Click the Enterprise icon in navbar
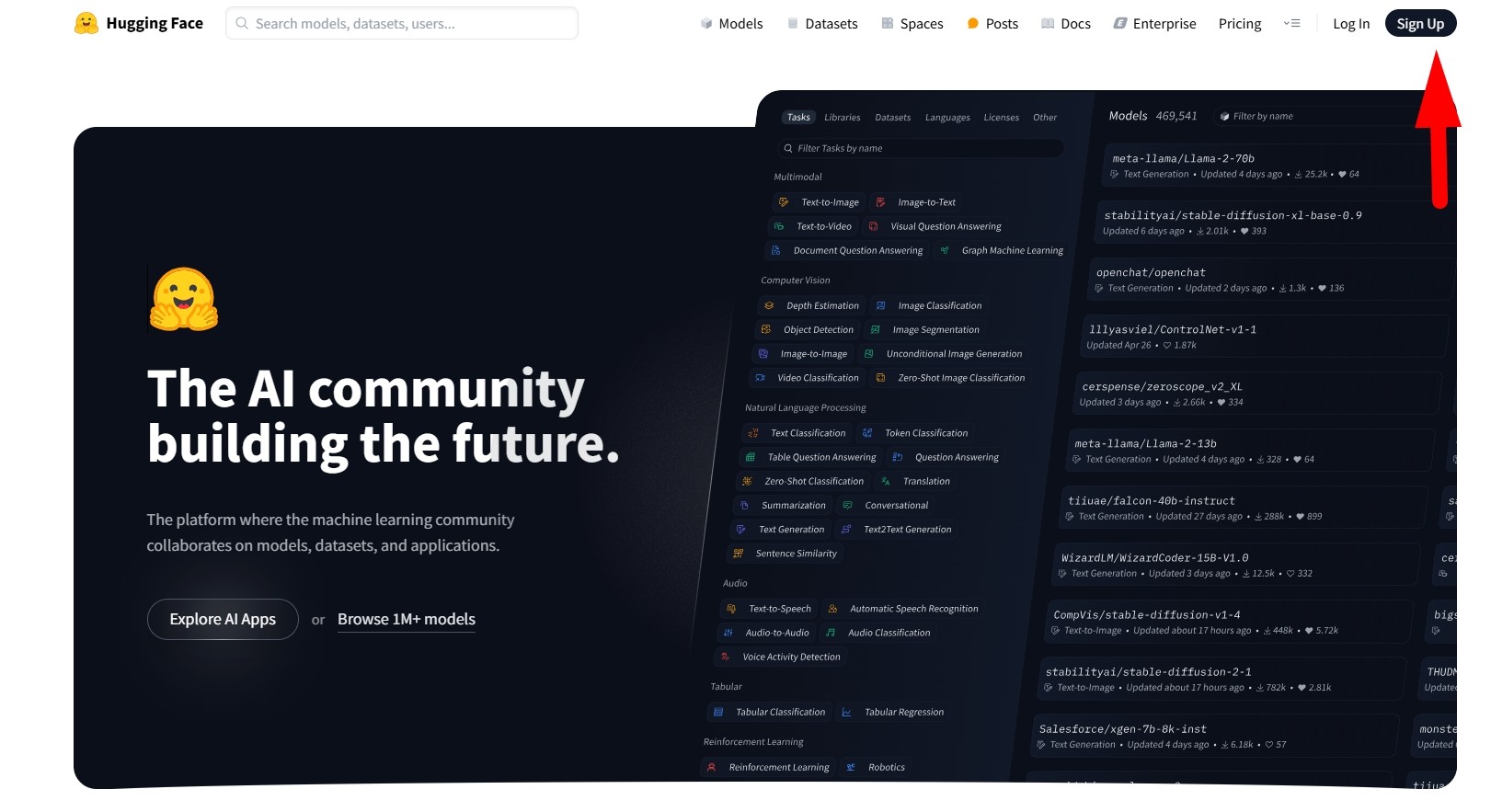The height and width of the screenshot is (812, 1491). 1120,24
